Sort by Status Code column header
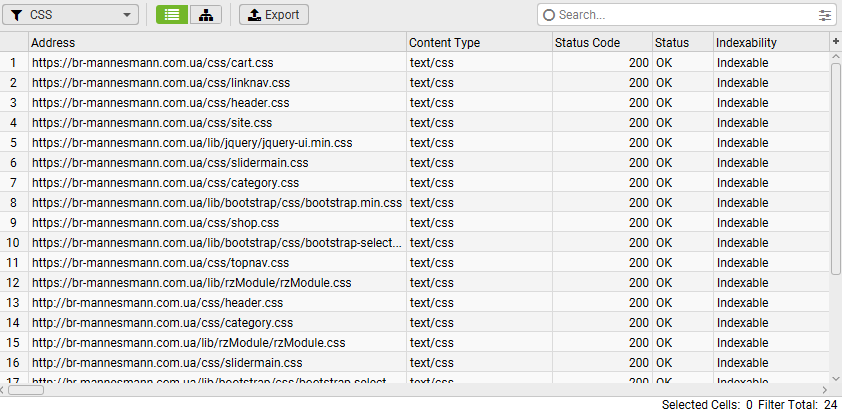The width and height of the screenshot is (842, 412). (600, 43)
